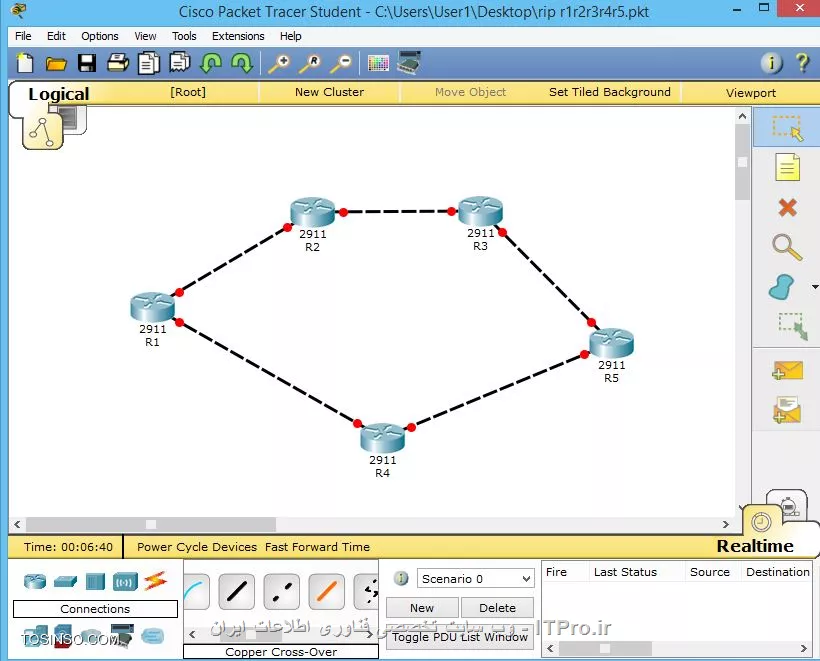The height and width of the screenshot is (661, 820).
Task: Add a Complex PDU envelope
Action: pyautogui.click(x=787, y=409)
